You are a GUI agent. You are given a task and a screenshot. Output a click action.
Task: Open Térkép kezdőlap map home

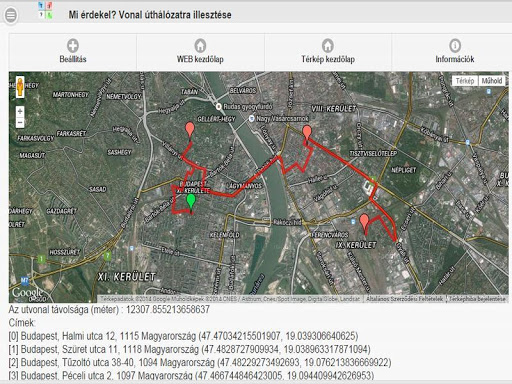[328, 51]
